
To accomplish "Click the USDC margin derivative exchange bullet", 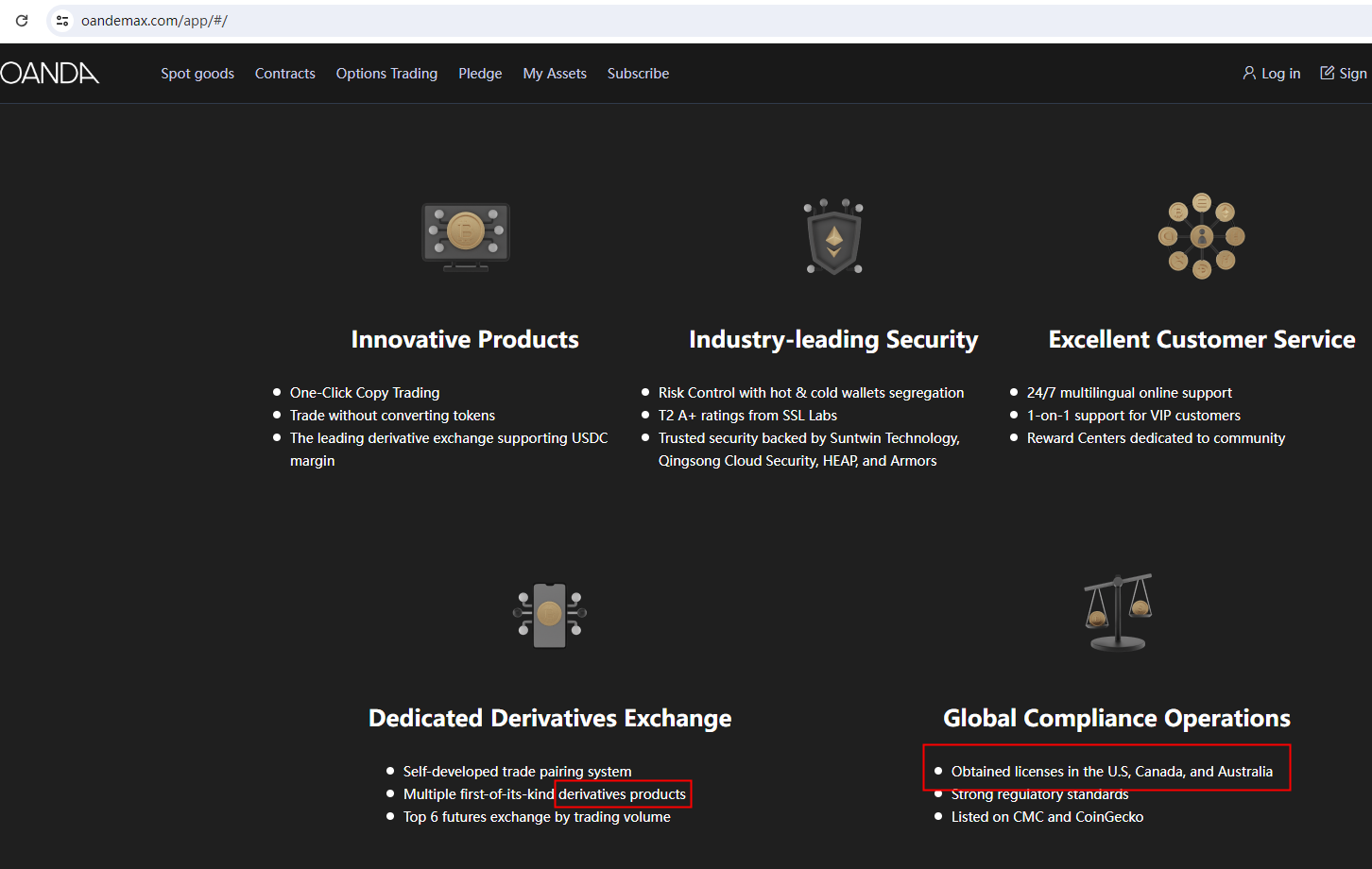I will pos(449,450).
